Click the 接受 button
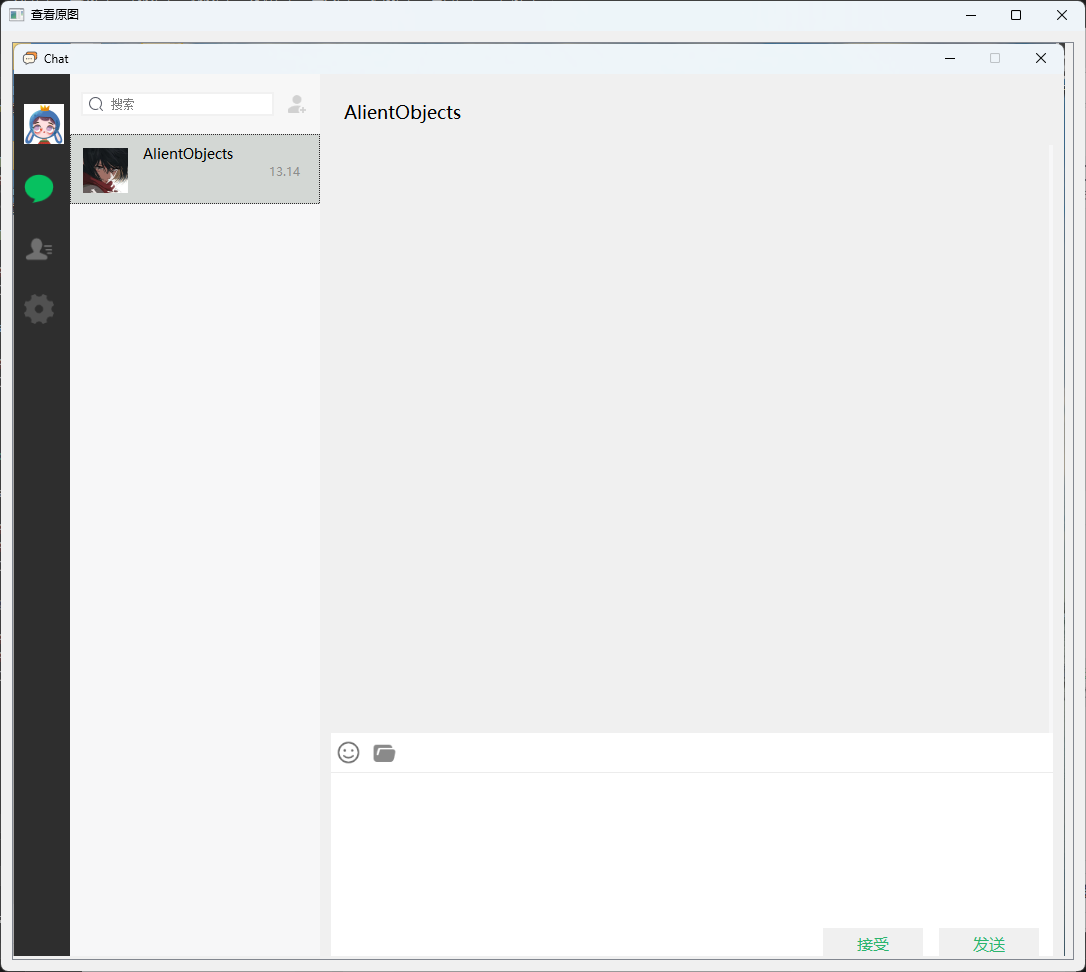Viewport: 1086px width, 972px height. (x=873, y=944)
